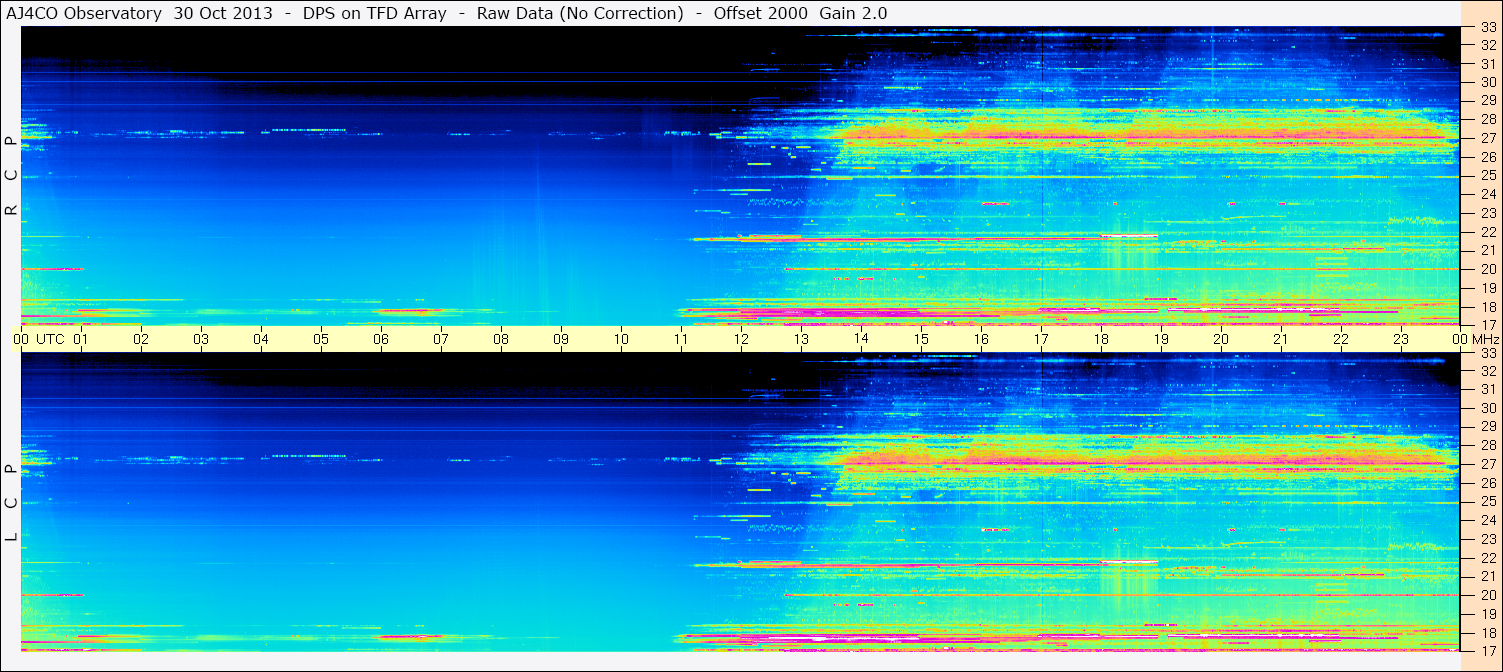Select the 09 hour marker on time axis
Image resolution: width=1503 pixels, height=672 pixels.
pos(561,340)
